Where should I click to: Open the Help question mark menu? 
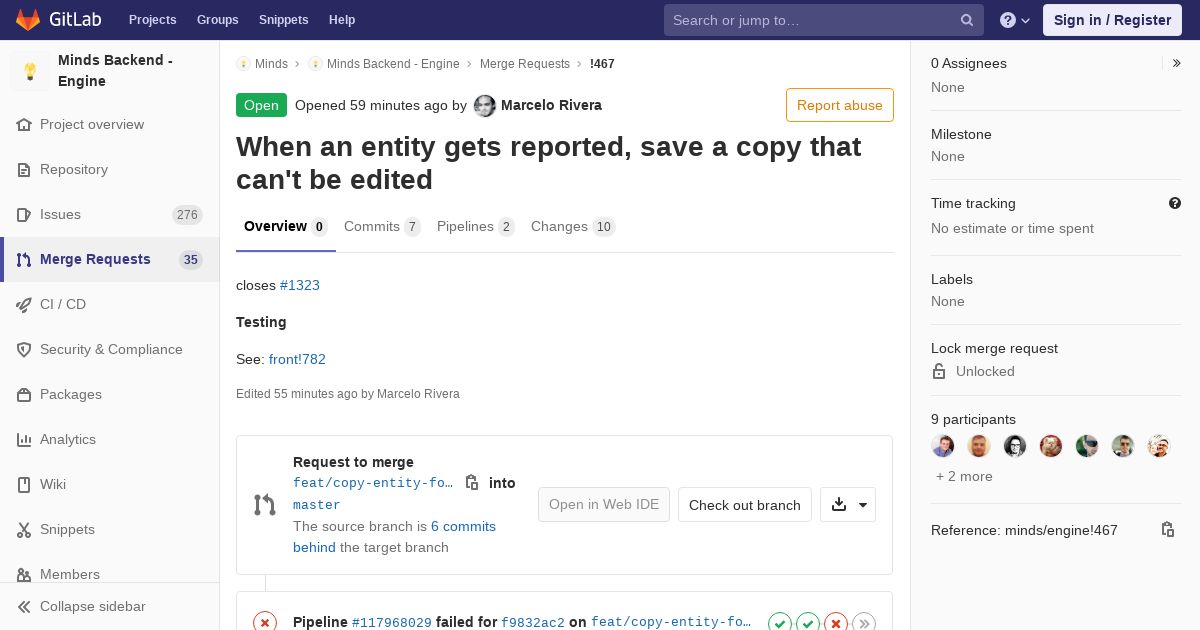click(x=1015, y=20)
